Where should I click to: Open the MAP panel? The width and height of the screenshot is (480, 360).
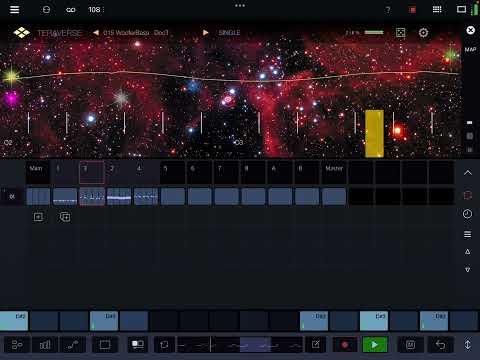tap(470, 49)
